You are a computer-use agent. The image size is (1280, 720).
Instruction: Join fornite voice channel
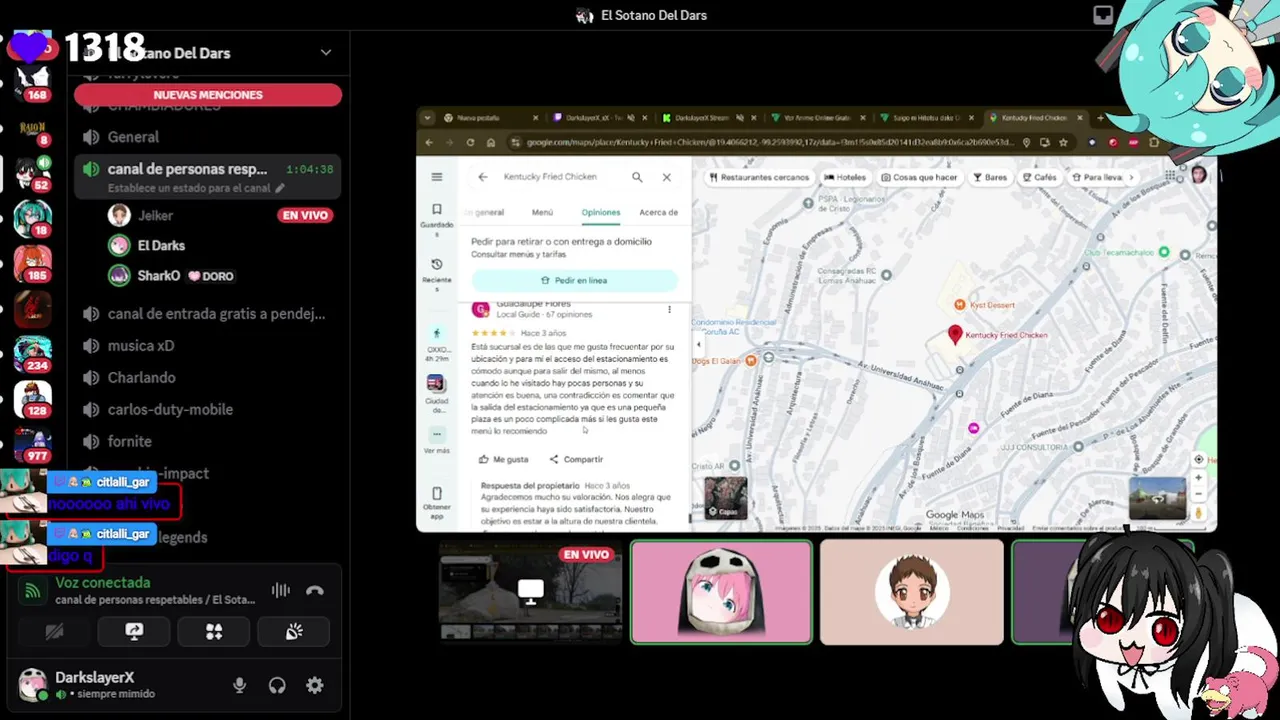coord(208,441)
